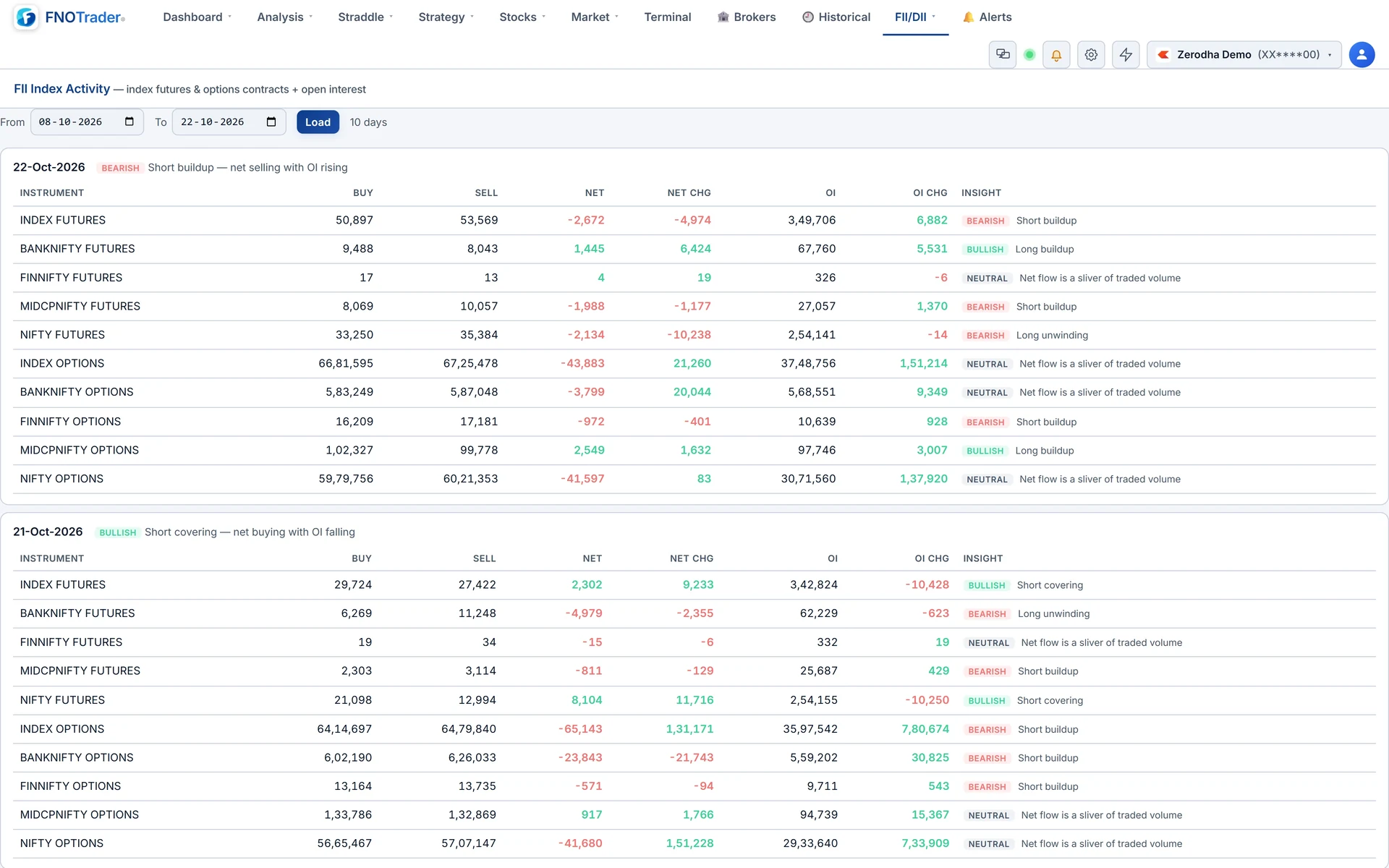This screenshot has width=1389, height=868.
Task: Click the 11,716 net change value
Action: pyautogui.click(x=694, y=699)
